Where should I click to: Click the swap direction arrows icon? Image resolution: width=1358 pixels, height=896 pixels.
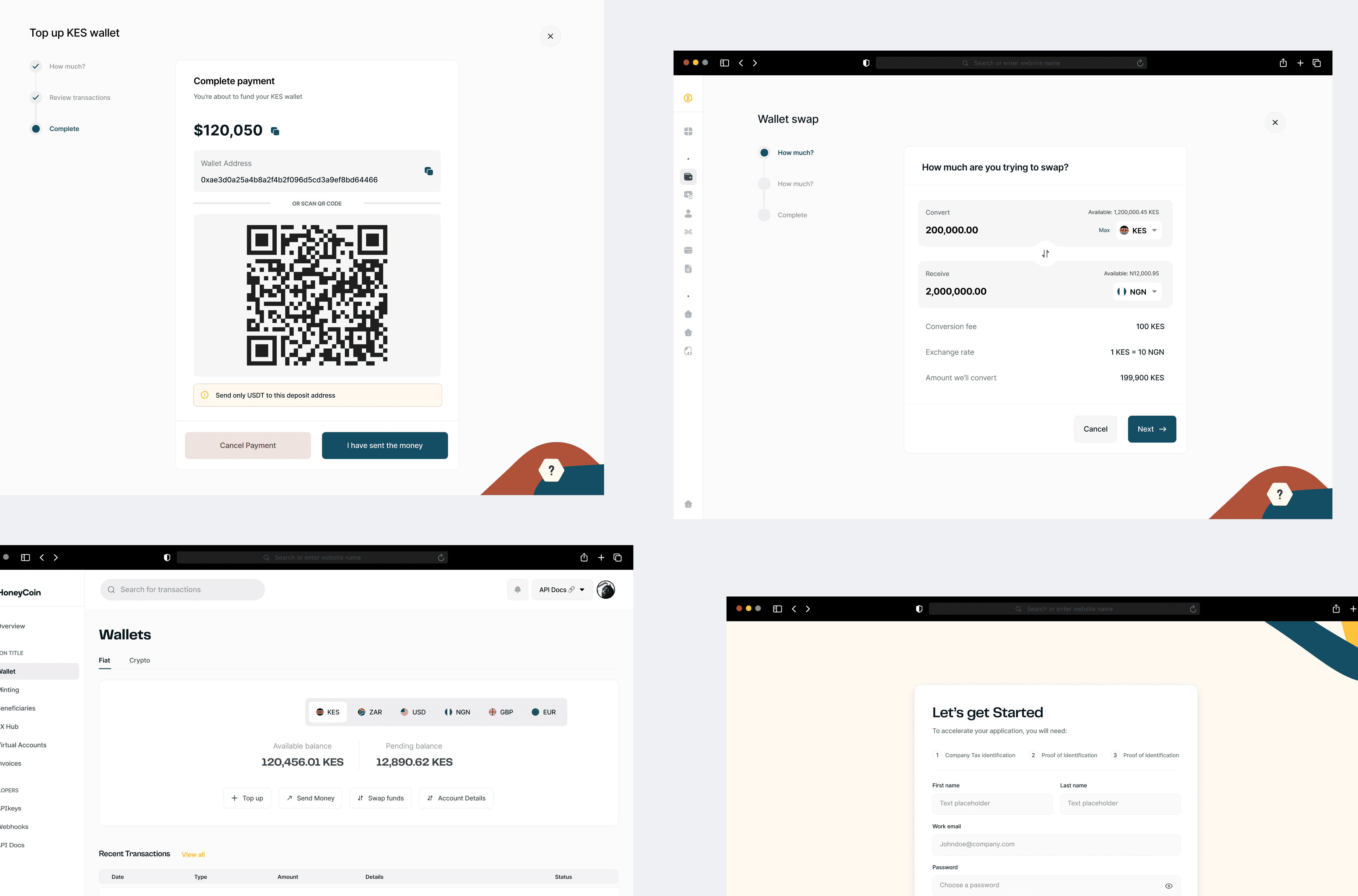tap(1045, 254)
